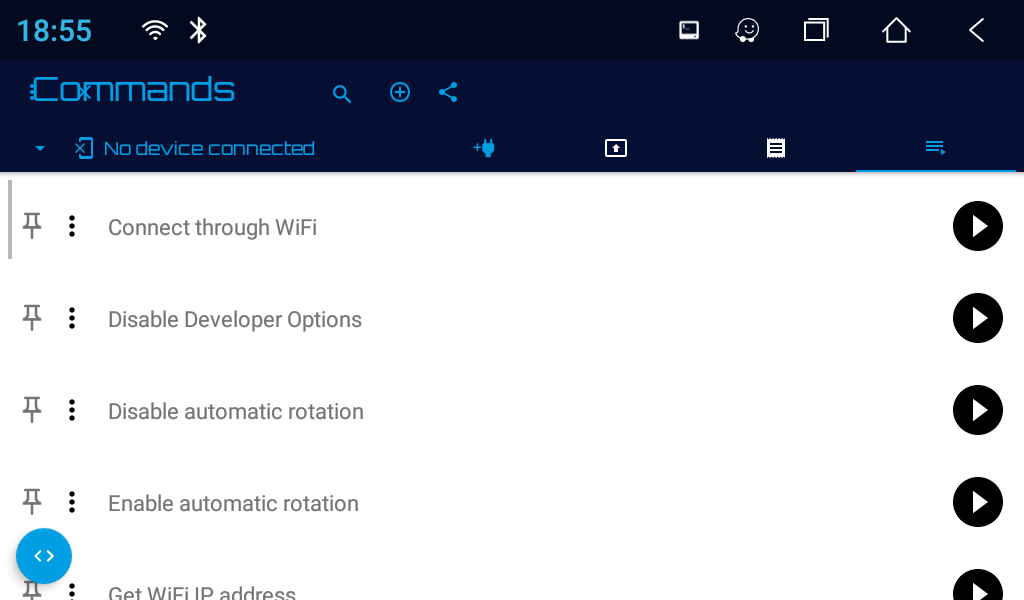Pin the Enable automatic rotation command
The height and width of the screenshot is (600, 1024).
(31, 502)
